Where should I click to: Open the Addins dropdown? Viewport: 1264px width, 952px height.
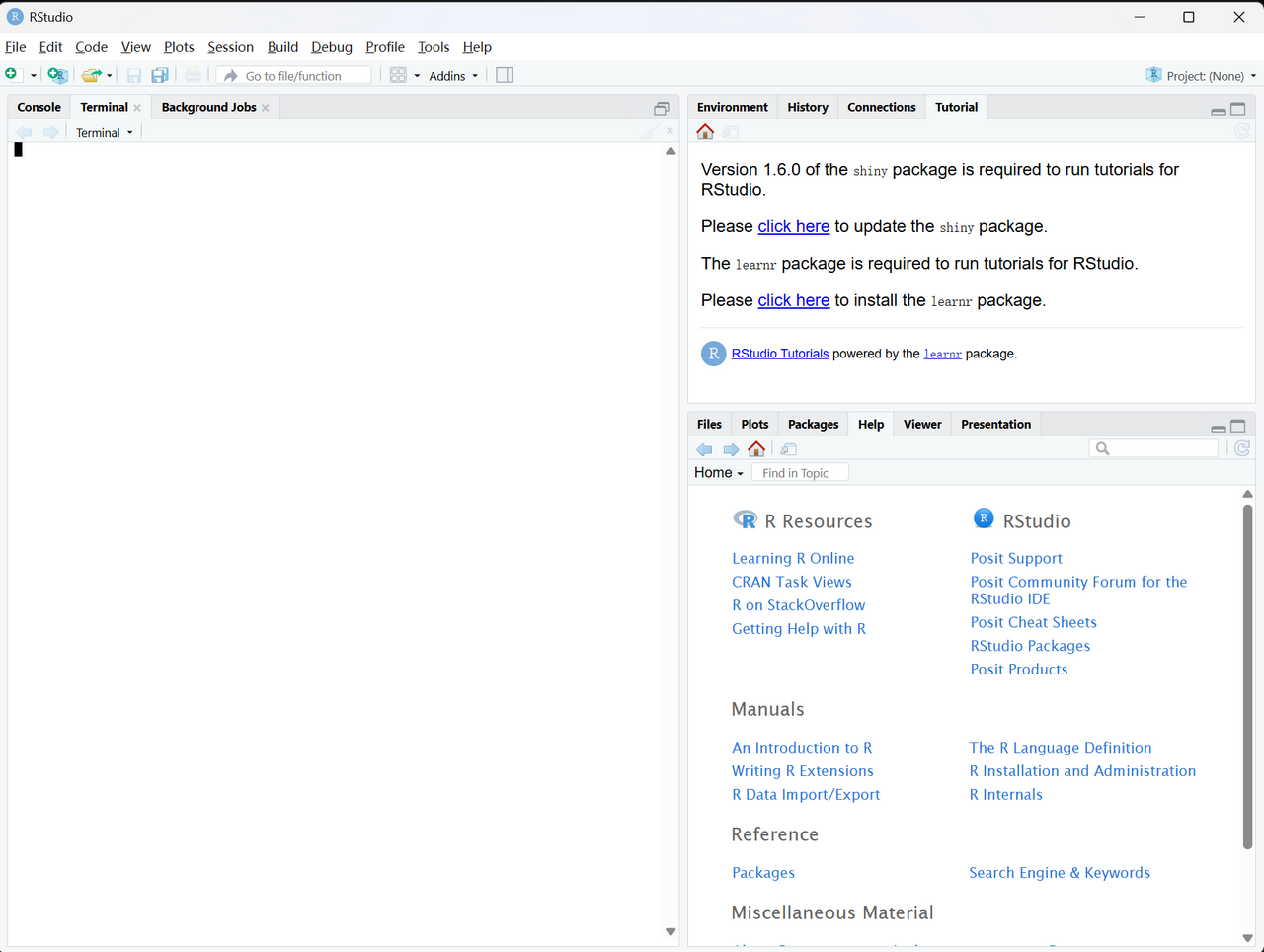(x=453, y=76)
